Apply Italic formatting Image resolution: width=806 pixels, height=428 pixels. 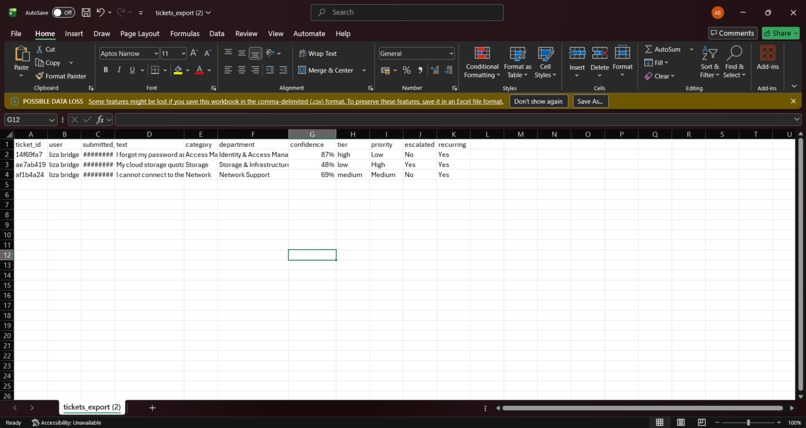pos(119,70)
